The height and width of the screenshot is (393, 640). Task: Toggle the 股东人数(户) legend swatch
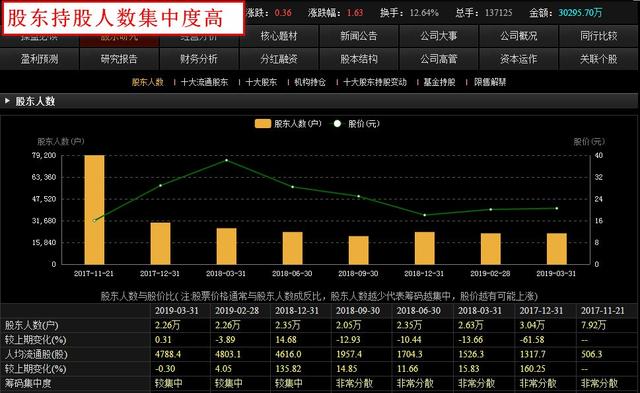[x=263, y=124]
